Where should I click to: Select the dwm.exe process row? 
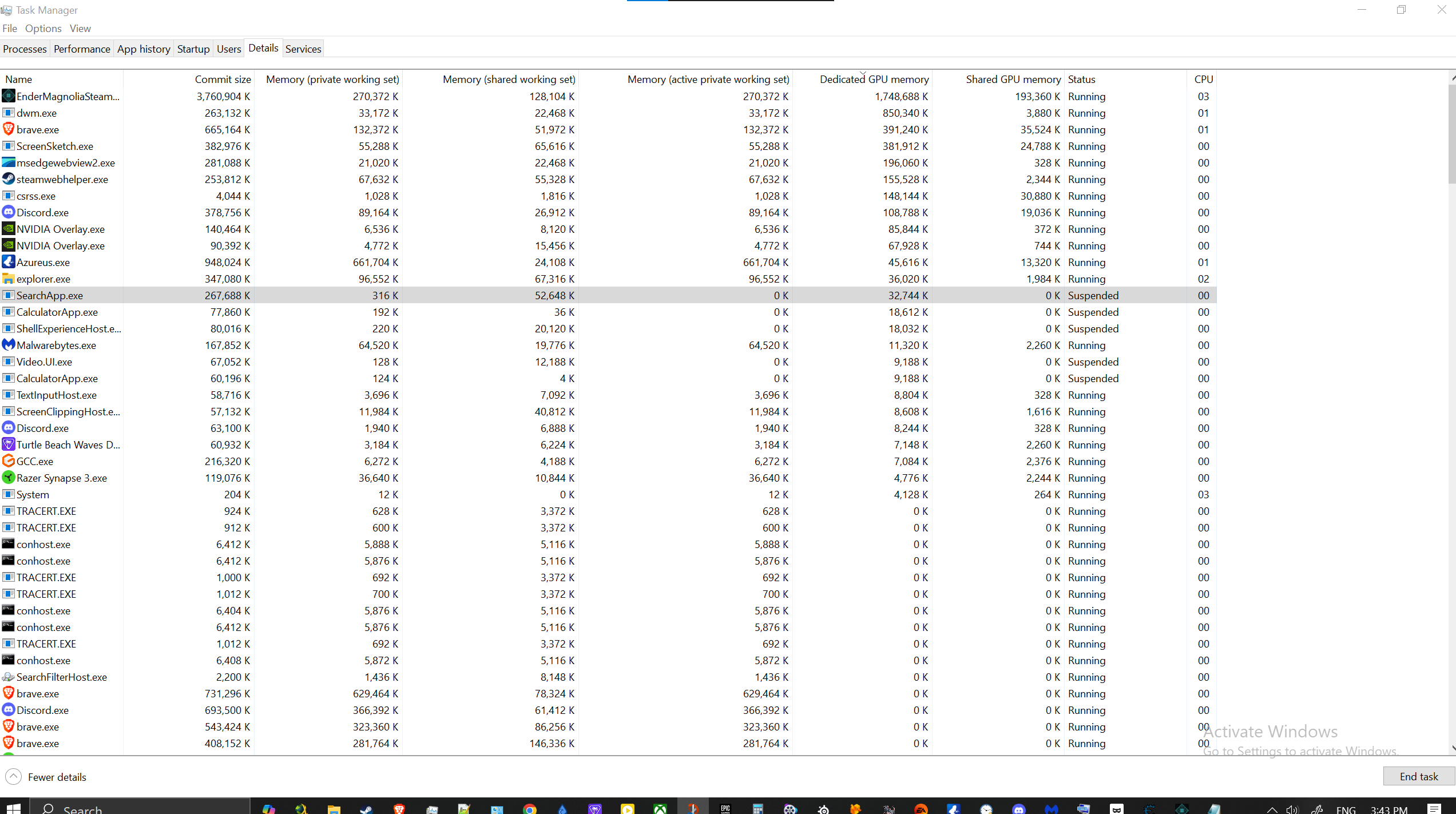[x=608, y=113]
